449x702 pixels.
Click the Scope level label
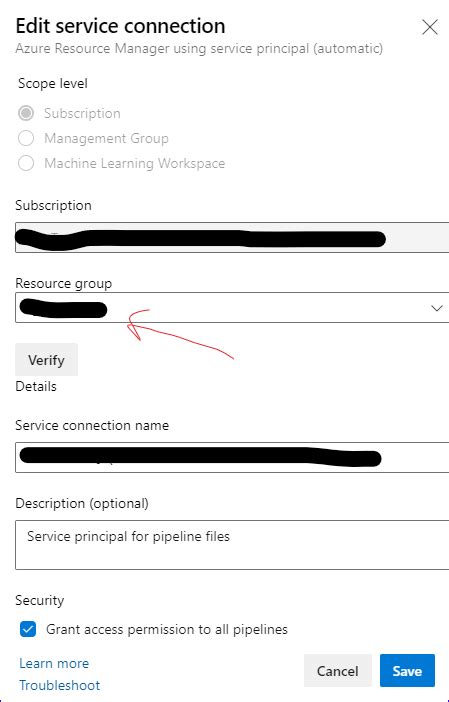[x=53, y=84]
